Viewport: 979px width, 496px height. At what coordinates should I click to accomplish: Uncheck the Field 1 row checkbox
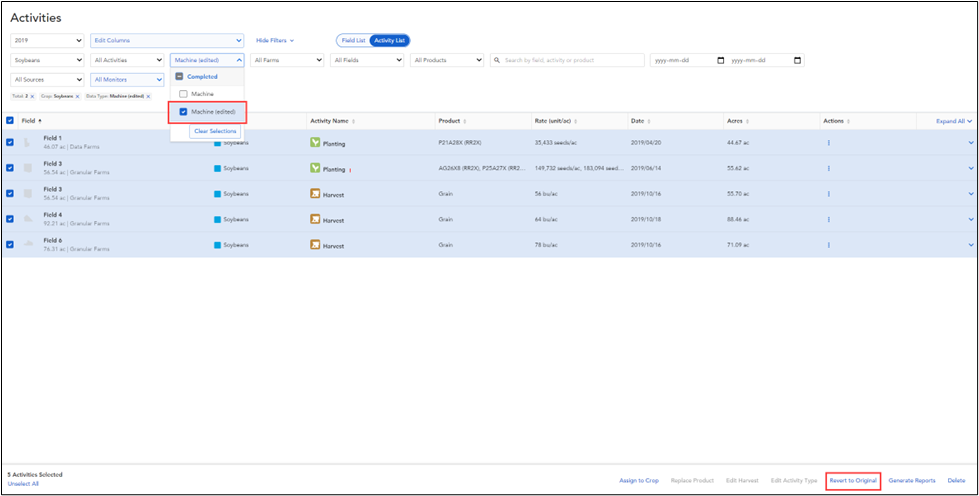click(10, 142)
